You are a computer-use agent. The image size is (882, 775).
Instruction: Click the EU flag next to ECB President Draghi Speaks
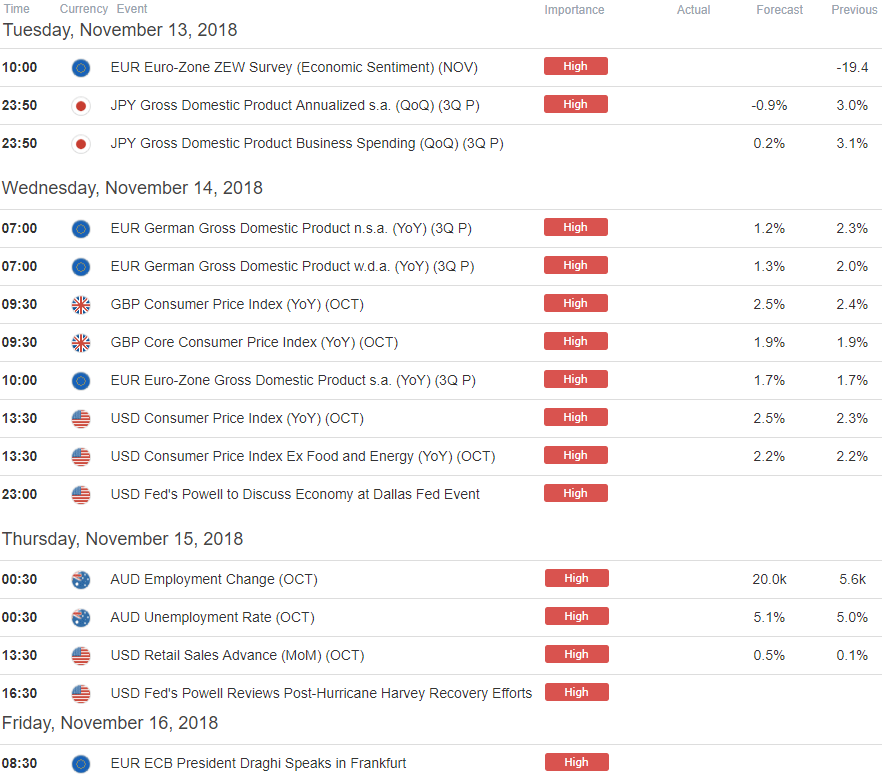click(81, 764)
